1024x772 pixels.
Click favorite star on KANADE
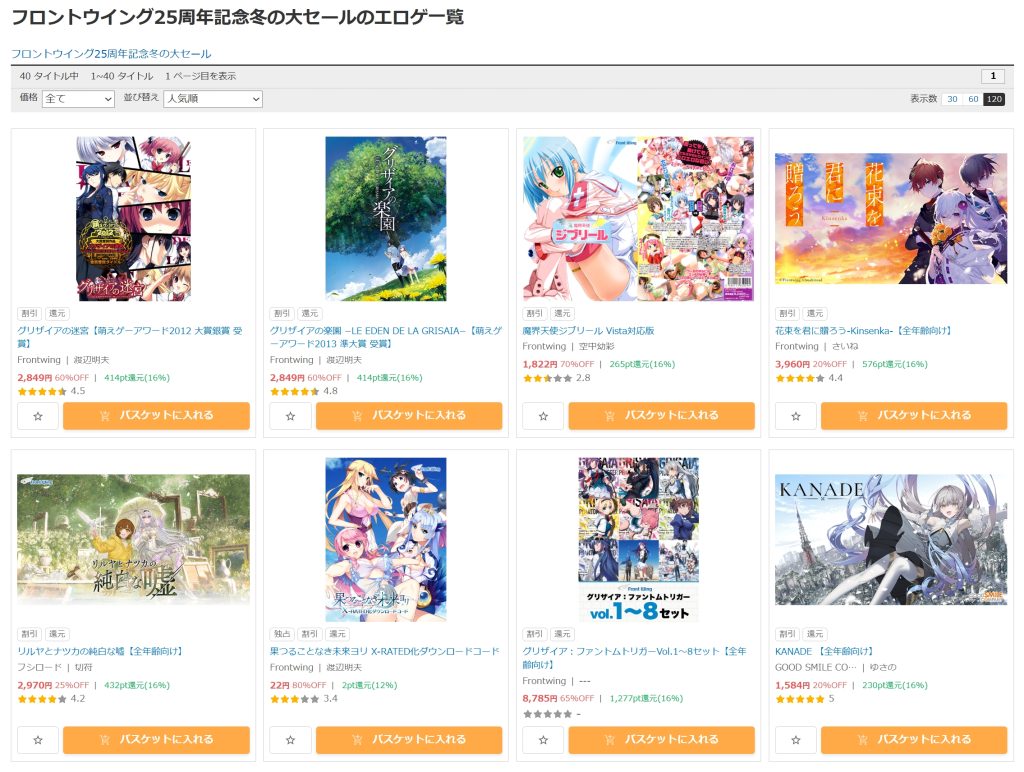[x=795, y=740]
